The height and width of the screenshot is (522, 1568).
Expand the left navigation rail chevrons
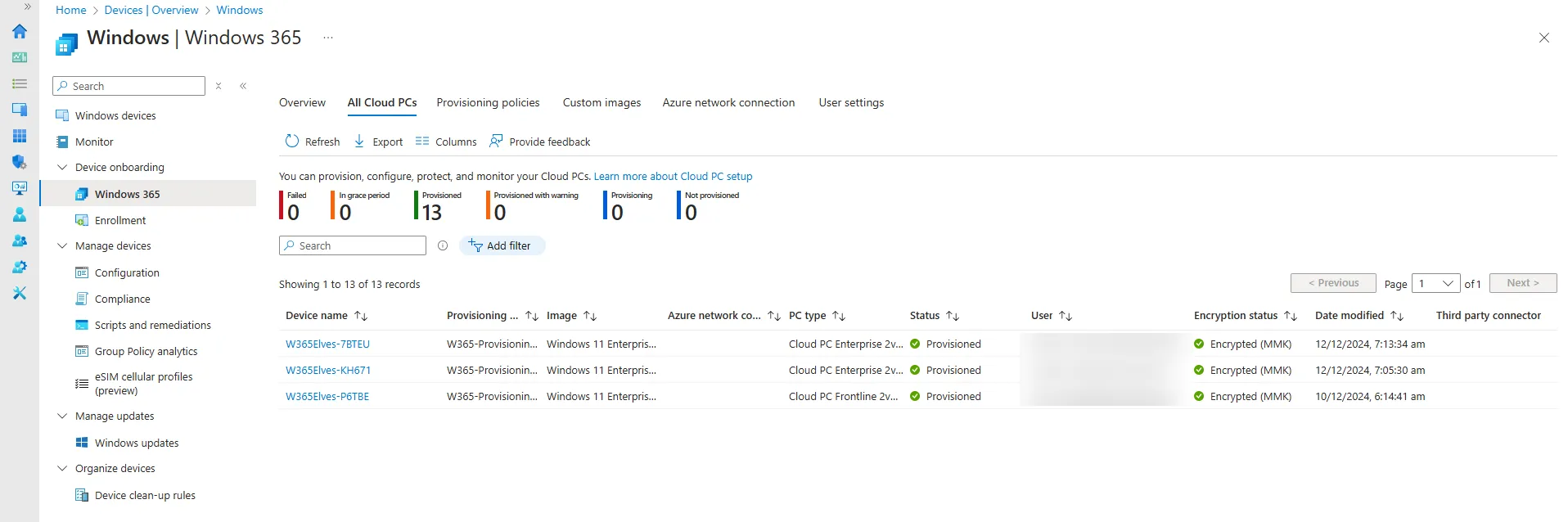pos(27,7)
